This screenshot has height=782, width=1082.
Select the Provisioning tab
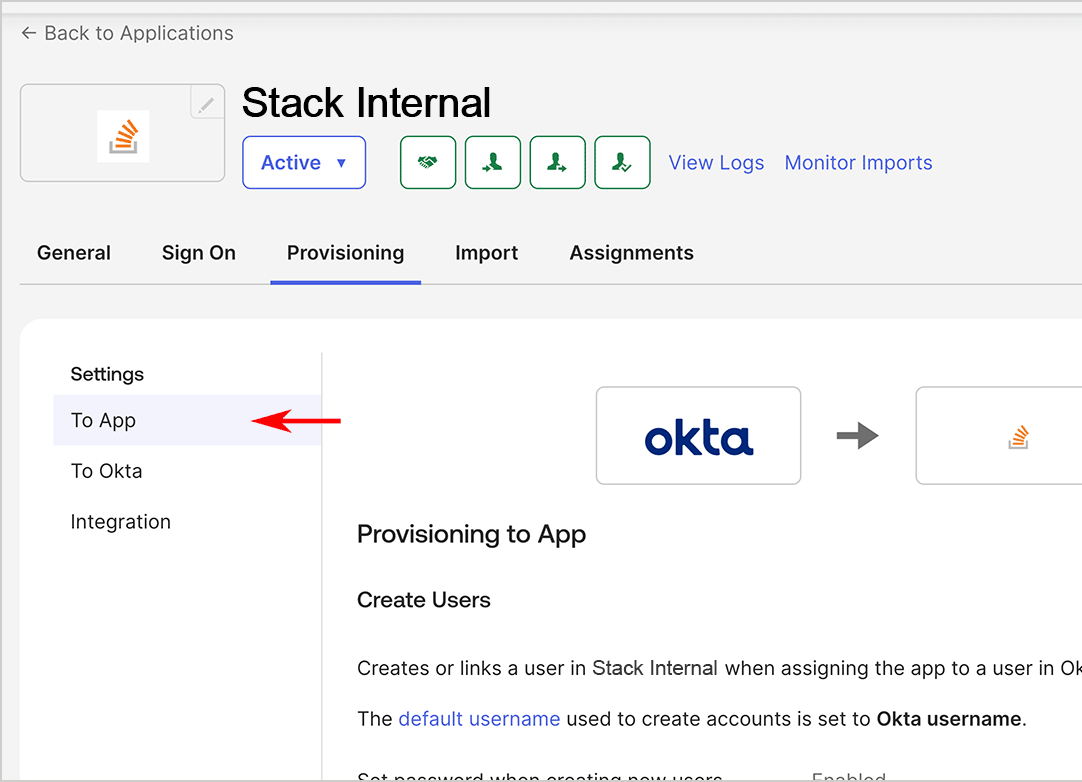tap(345, 253)
